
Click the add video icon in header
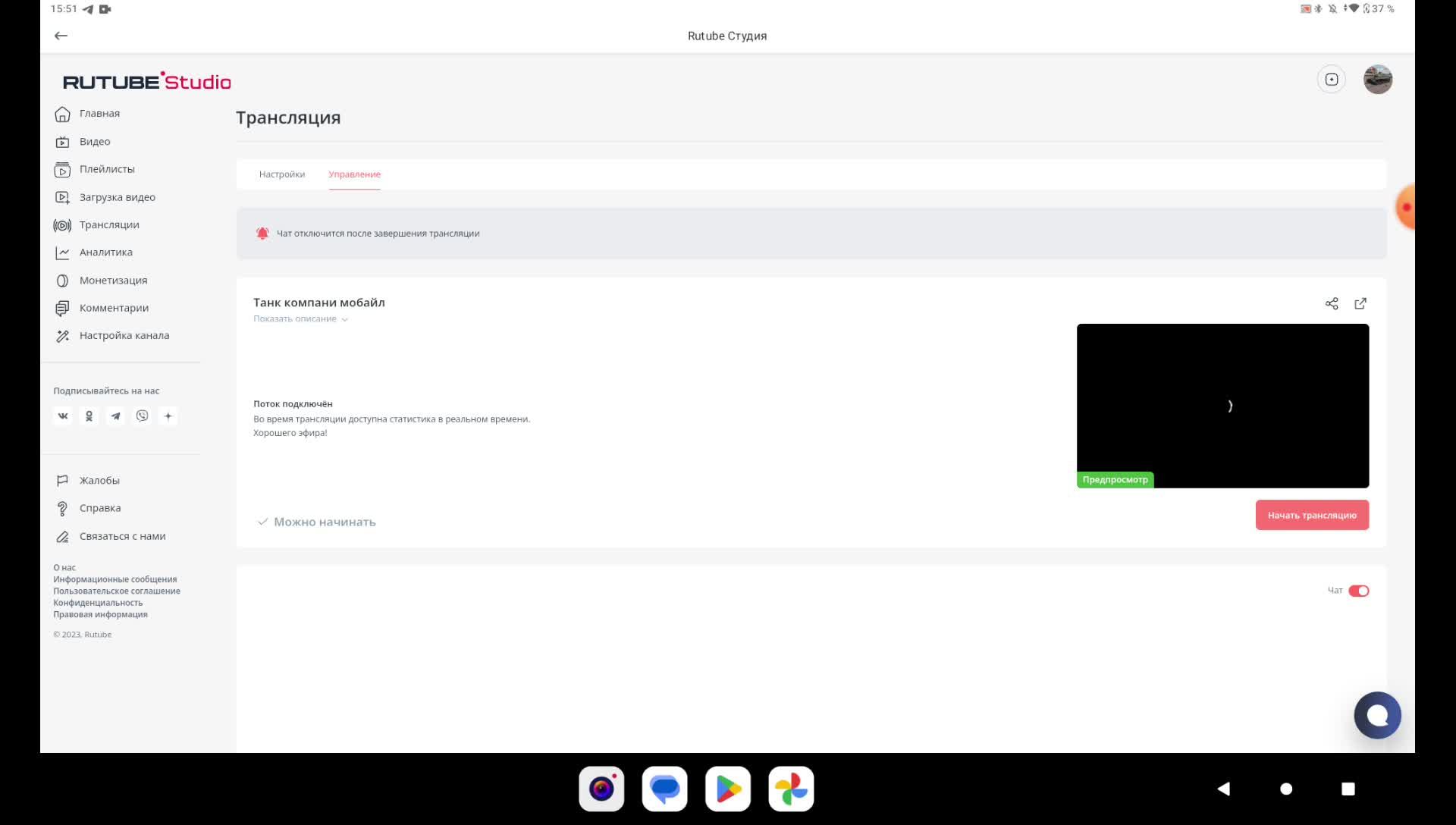click(x=1332, y=80)
